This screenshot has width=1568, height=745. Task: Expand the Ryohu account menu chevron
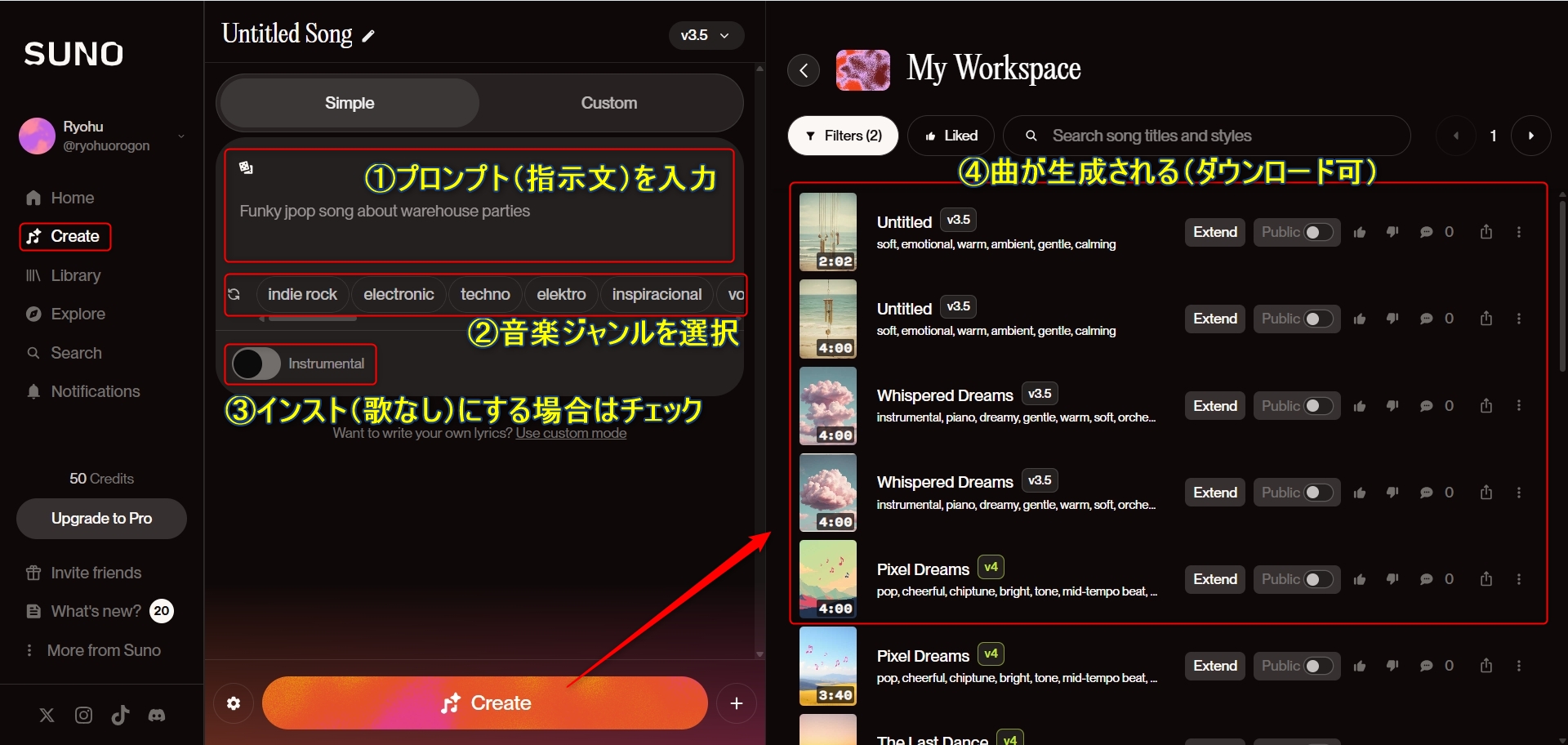tap(181, 136)
